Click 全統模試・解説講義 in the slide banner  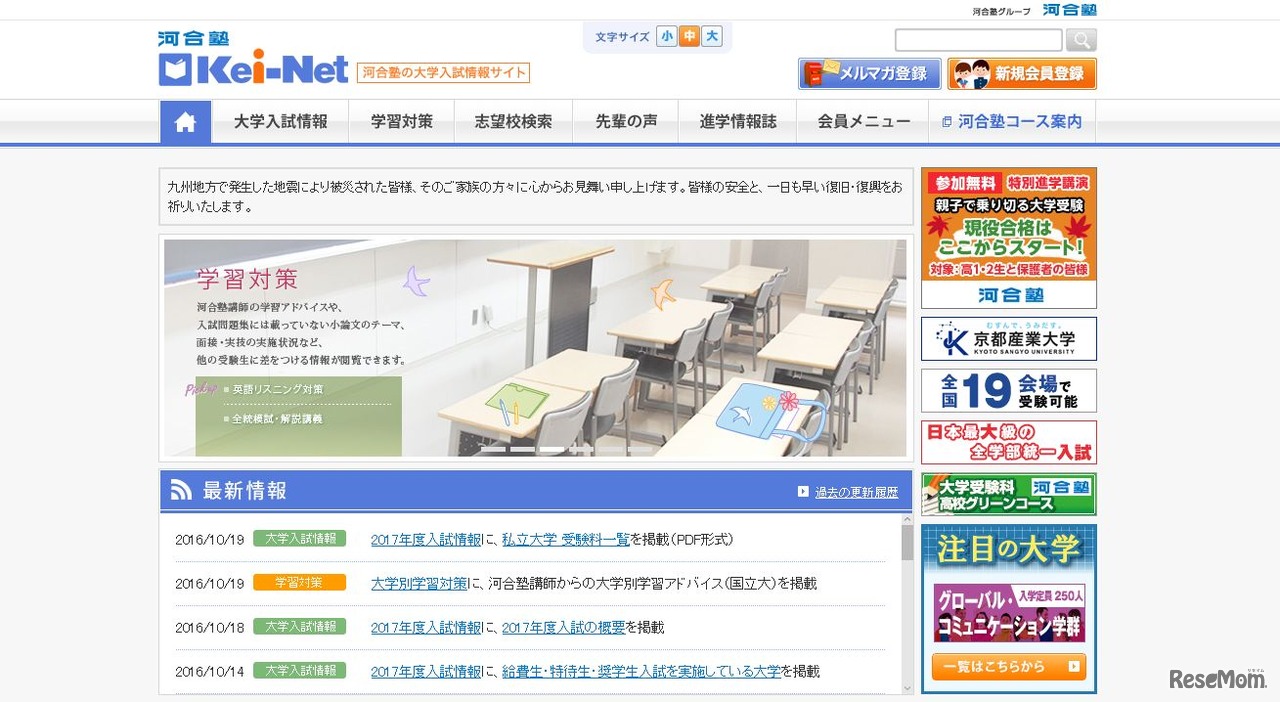(278, 419)
